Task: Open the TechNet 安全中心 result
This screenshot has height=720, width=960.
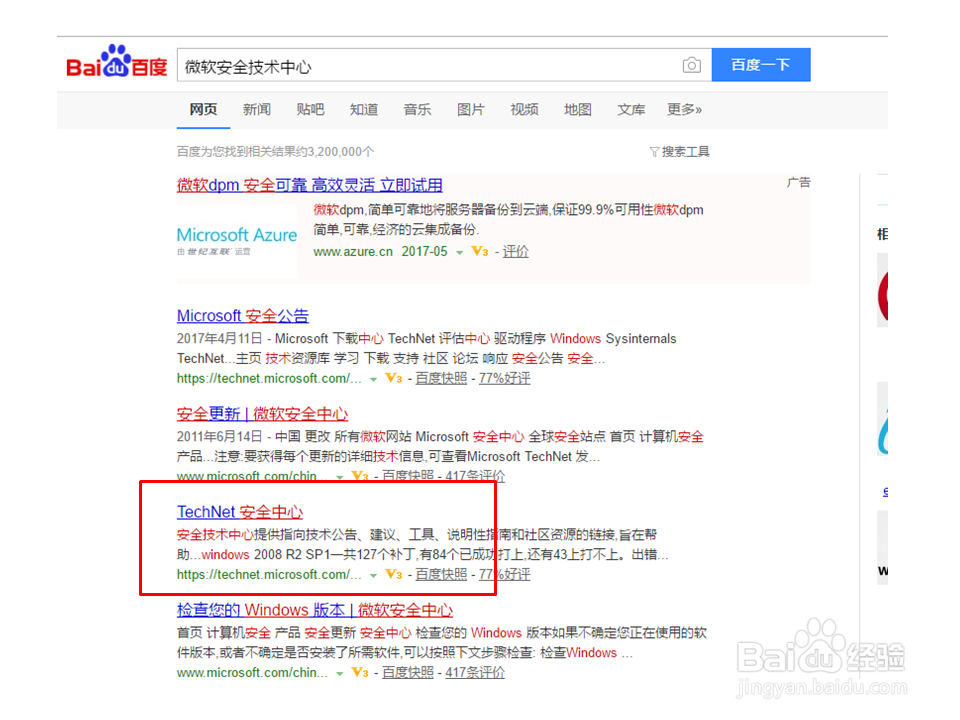Action: (x=240, y=512)
